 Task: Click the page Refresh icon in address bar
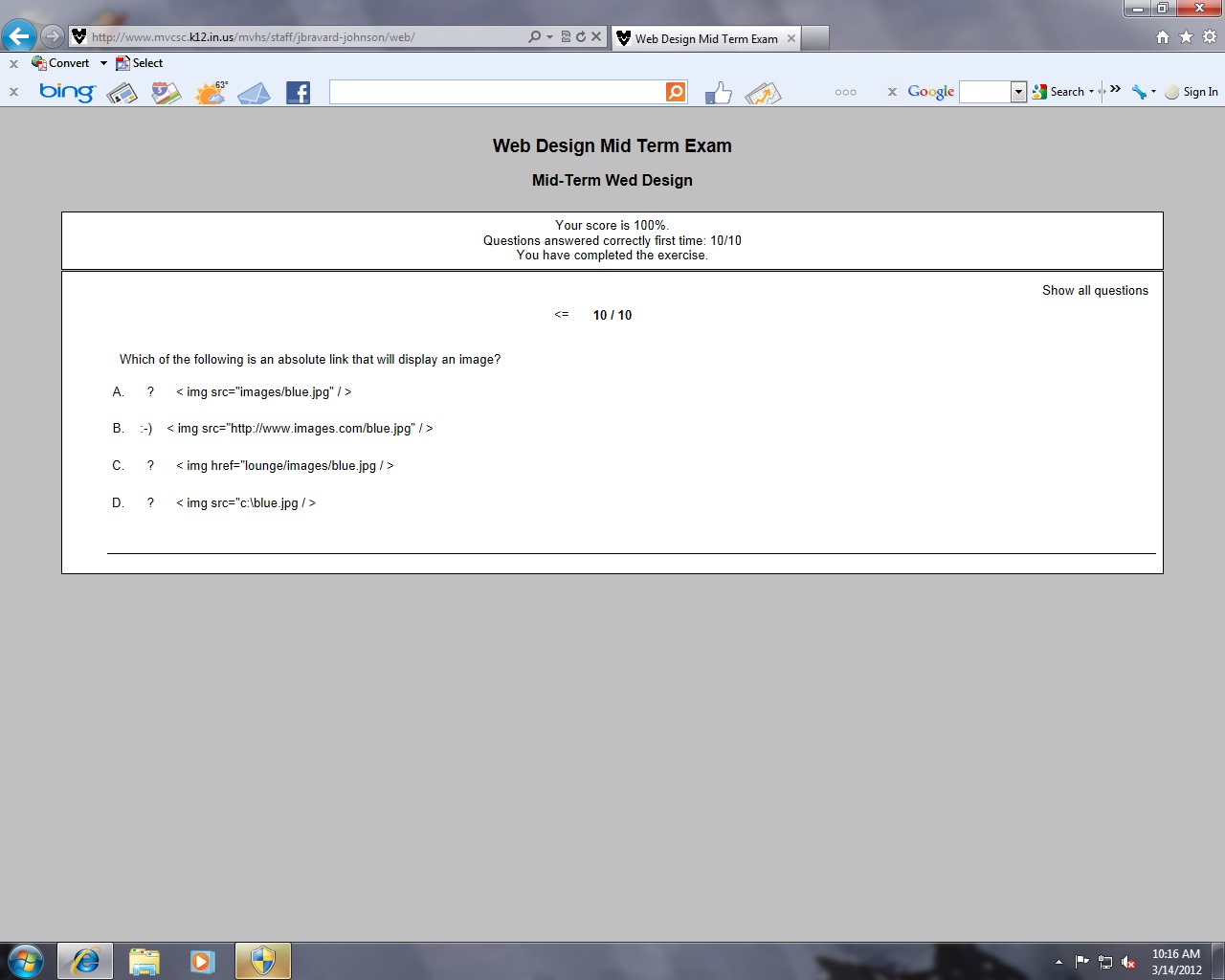coord(580,37)
